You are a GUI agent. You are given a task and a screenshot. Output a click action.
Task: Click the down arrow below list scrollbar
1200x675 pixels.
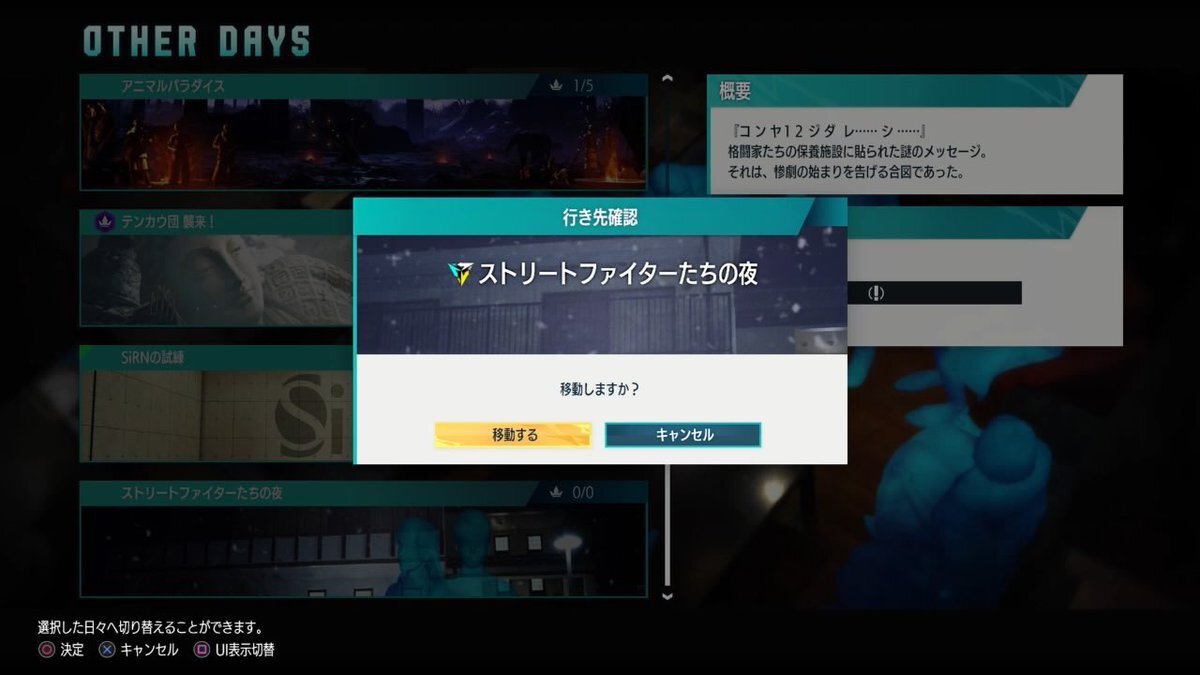(667, 596)
